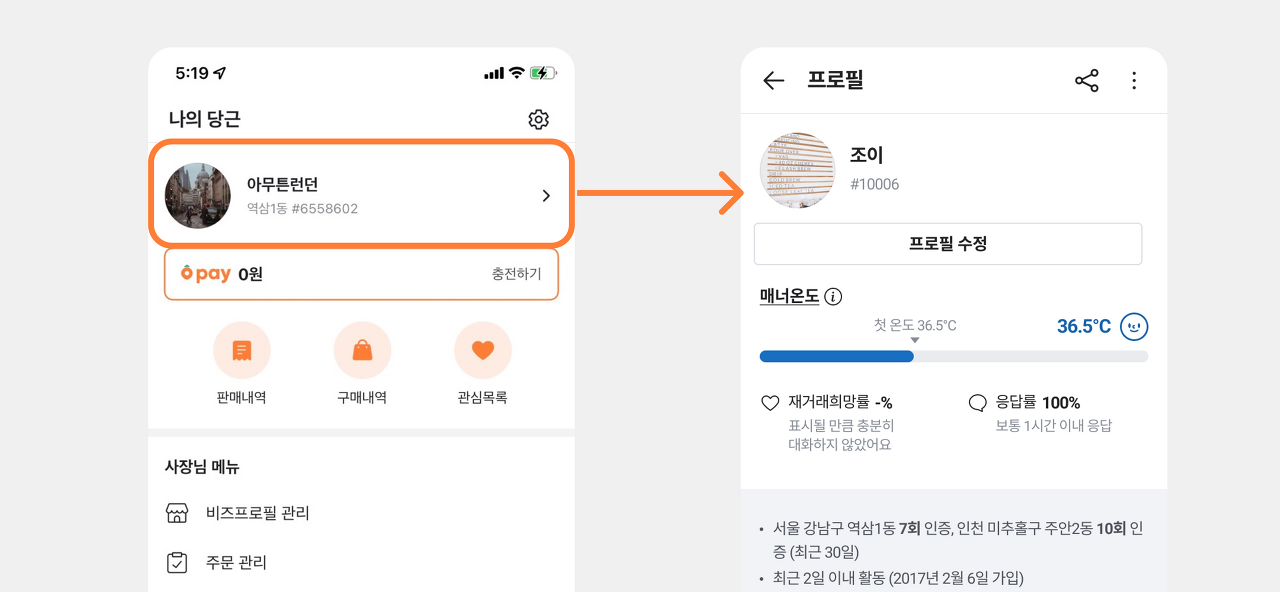
Task: Click the 프로필 수정 button
Action: [948, 244]
